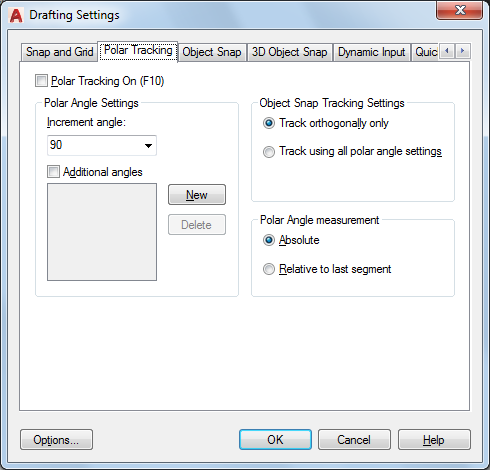Switch to the Snap and Grid tab
The height and width of the screenshot is (470, 490).
[x=59, y=52]
